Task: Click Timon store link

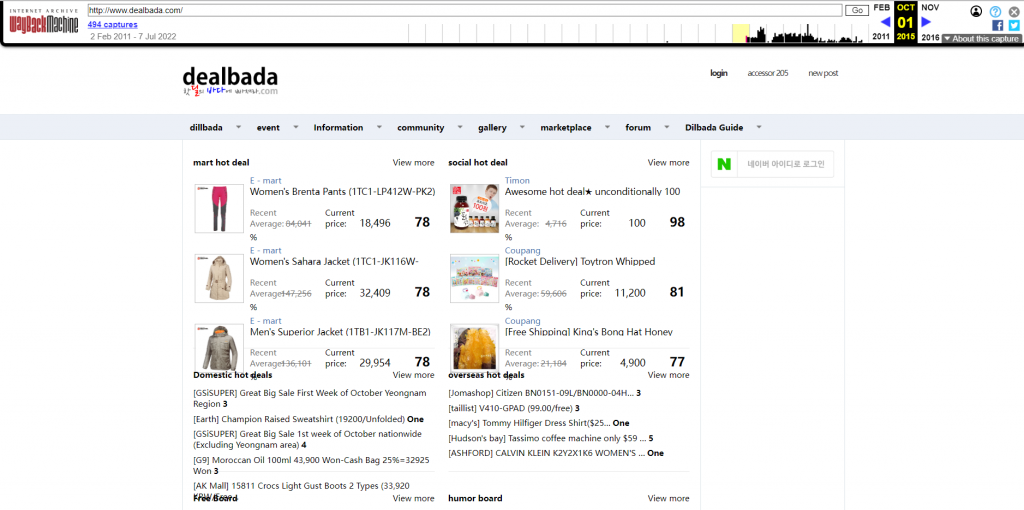Action: click(517, 180)
